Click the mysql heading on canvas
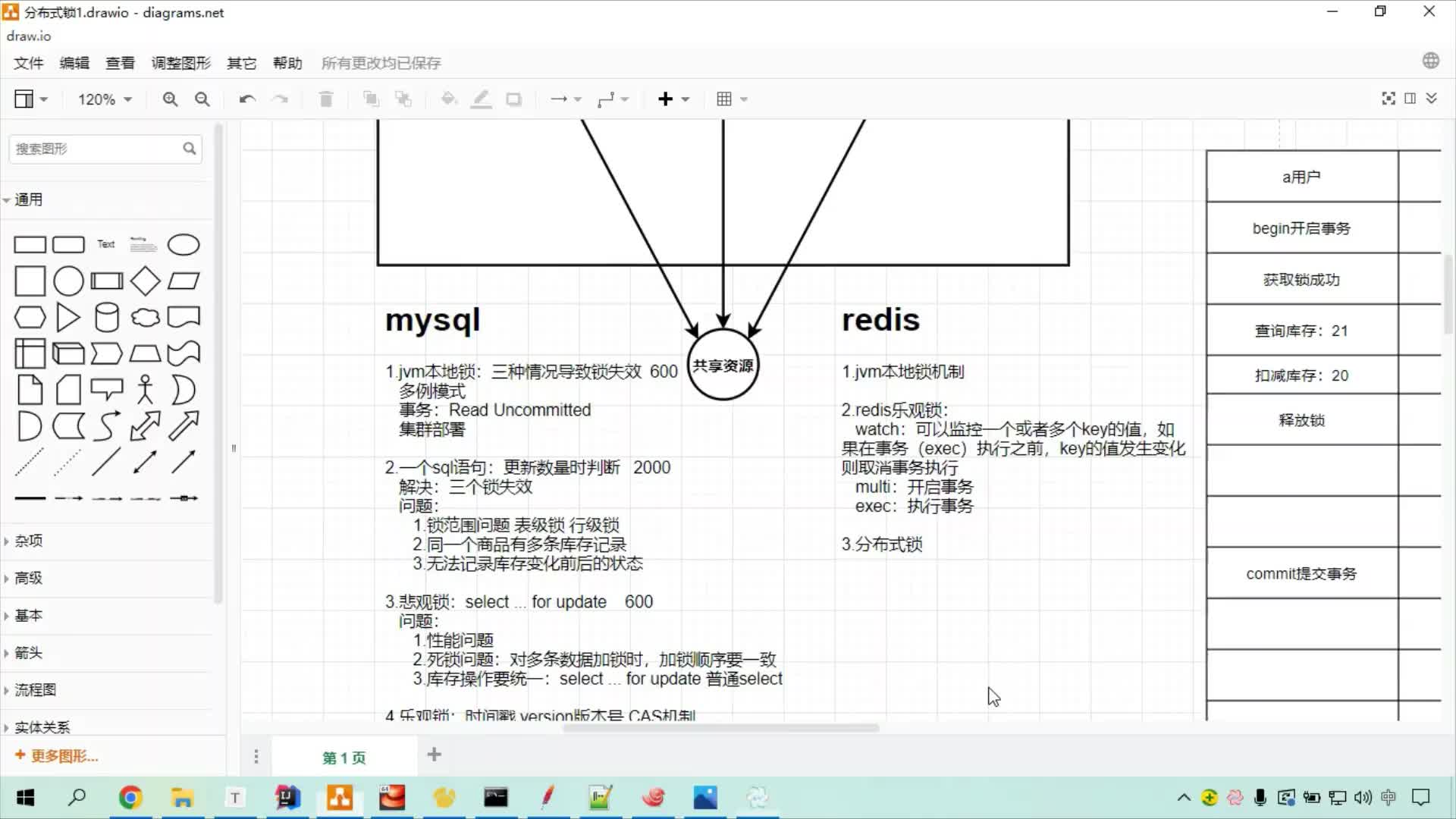Viewport: 1456px width, 819px height. tap(432, 321)
